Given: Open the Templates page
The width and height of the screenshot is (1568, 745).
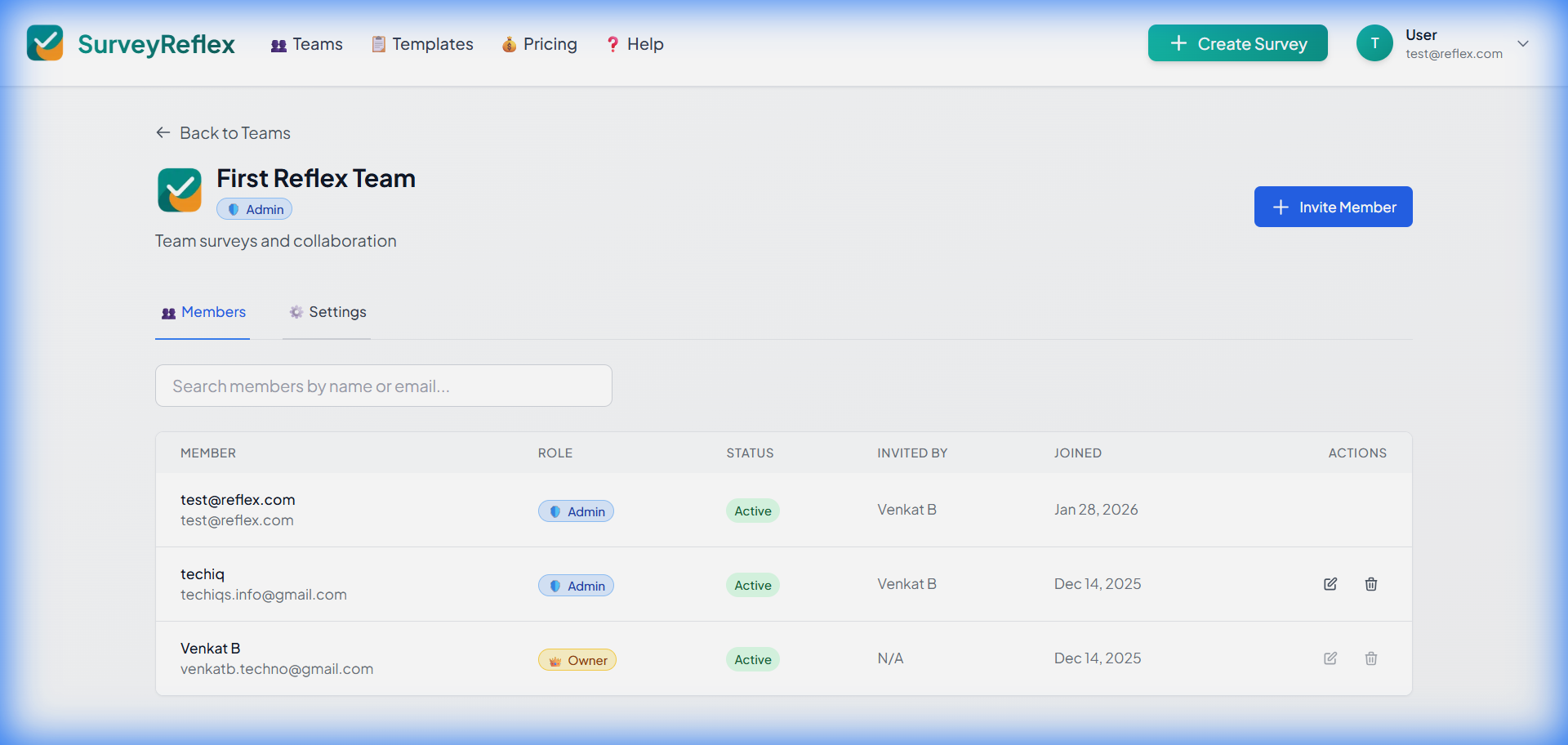Looking at the screenshot, I should (423, 44).
